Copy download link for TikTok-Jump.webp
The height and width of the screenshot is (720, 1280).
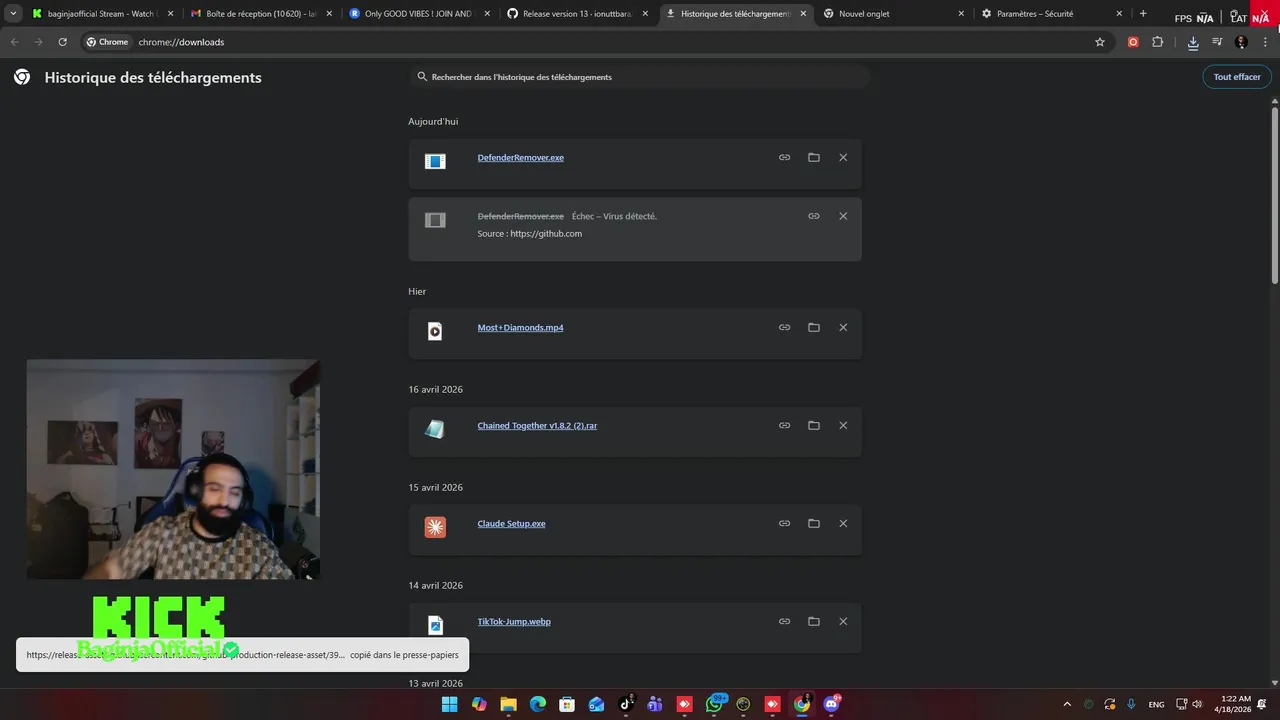click(x=784, y=621)
